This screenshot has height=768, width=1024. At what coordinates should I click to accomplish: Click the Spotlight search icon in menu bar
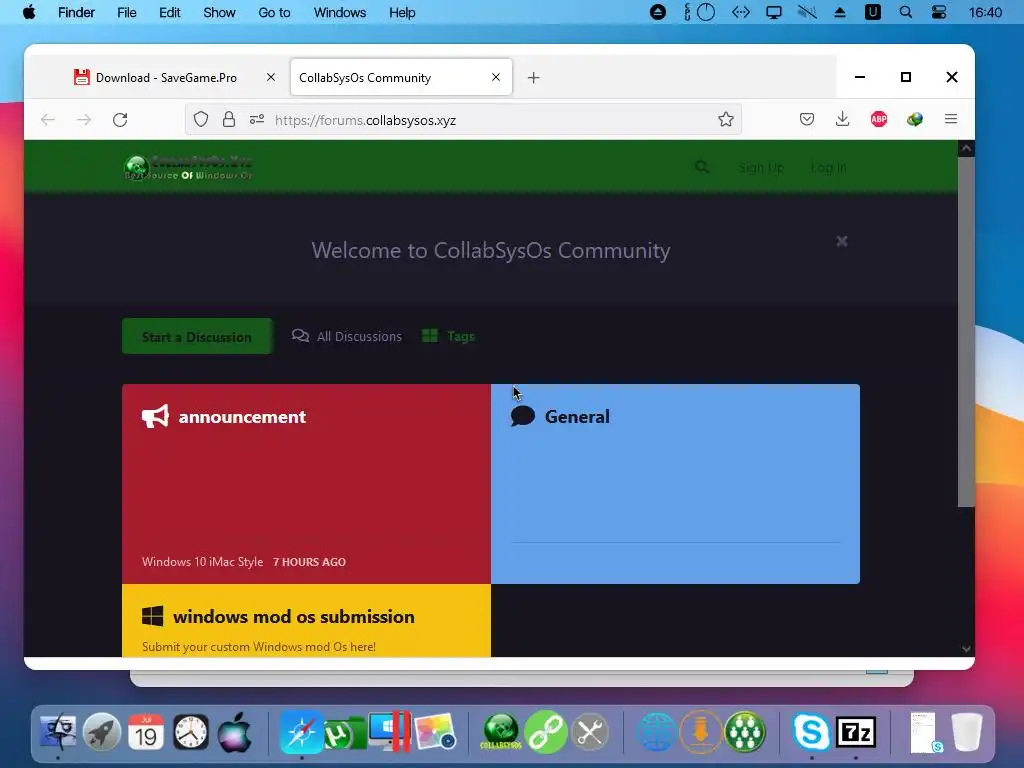tap(906, 12)
